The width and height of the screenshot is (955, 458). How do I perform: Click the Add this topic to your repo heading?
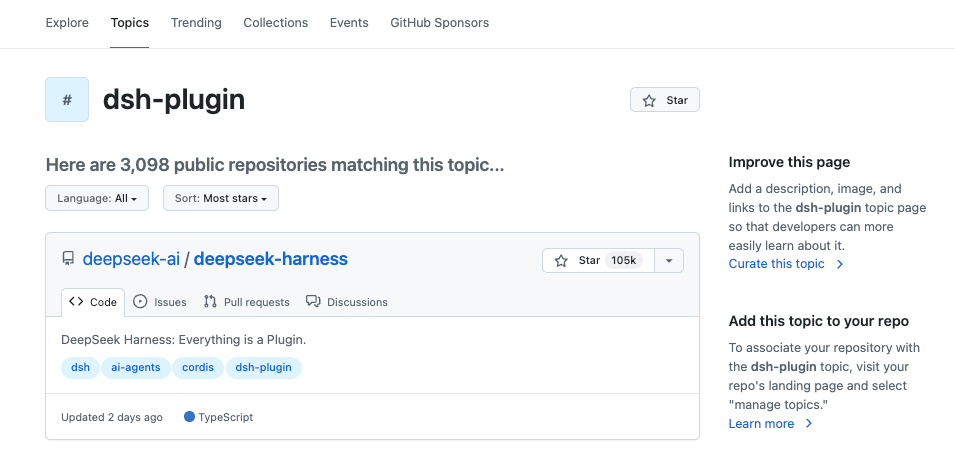(x=819, y=321)
